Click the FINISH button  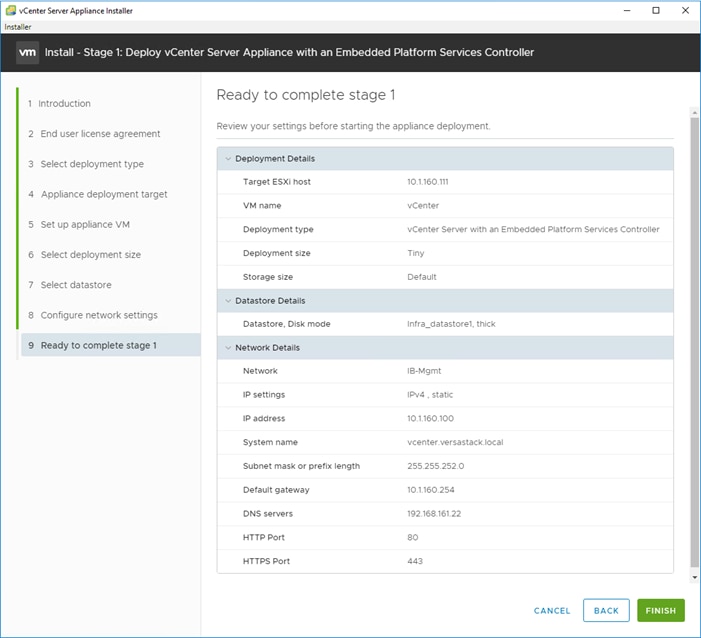(x=661, y=611)
